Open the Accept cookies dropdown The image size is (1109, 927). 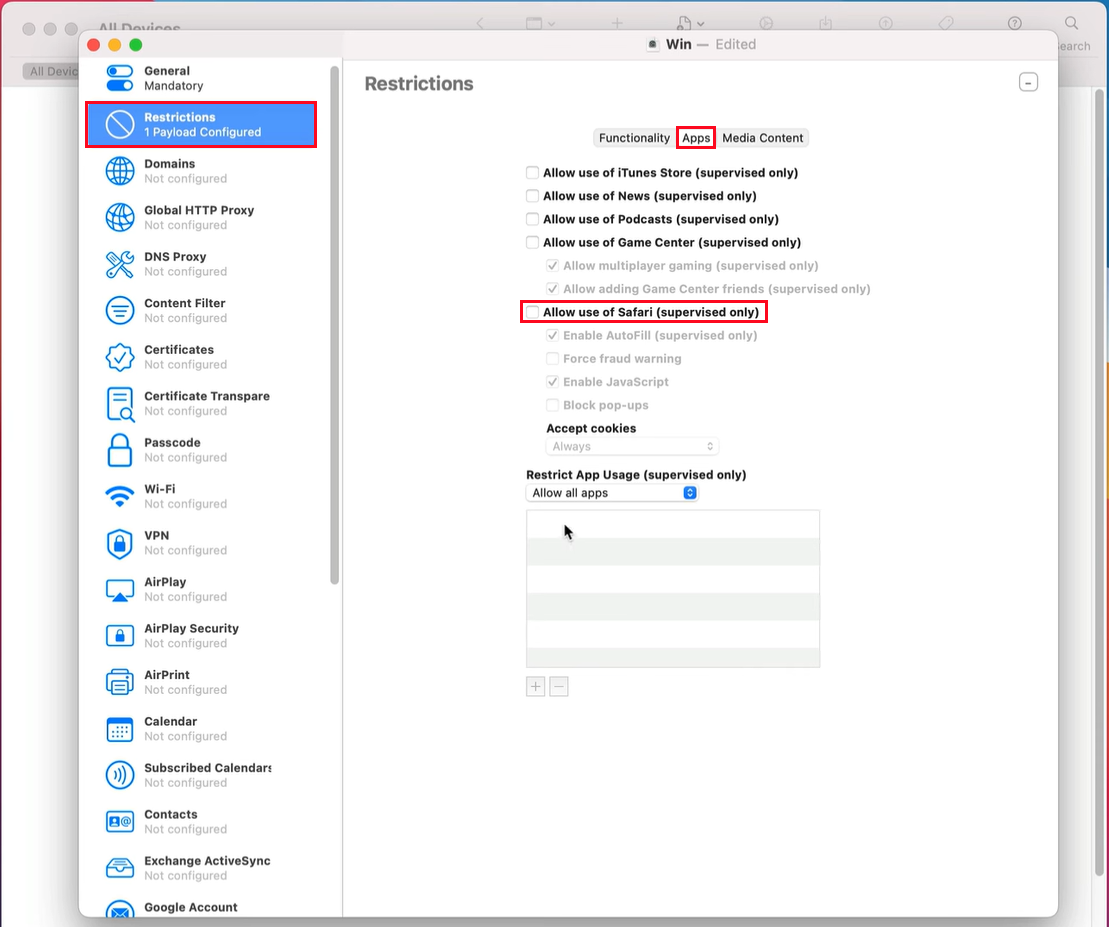click(x=632, y=447)
